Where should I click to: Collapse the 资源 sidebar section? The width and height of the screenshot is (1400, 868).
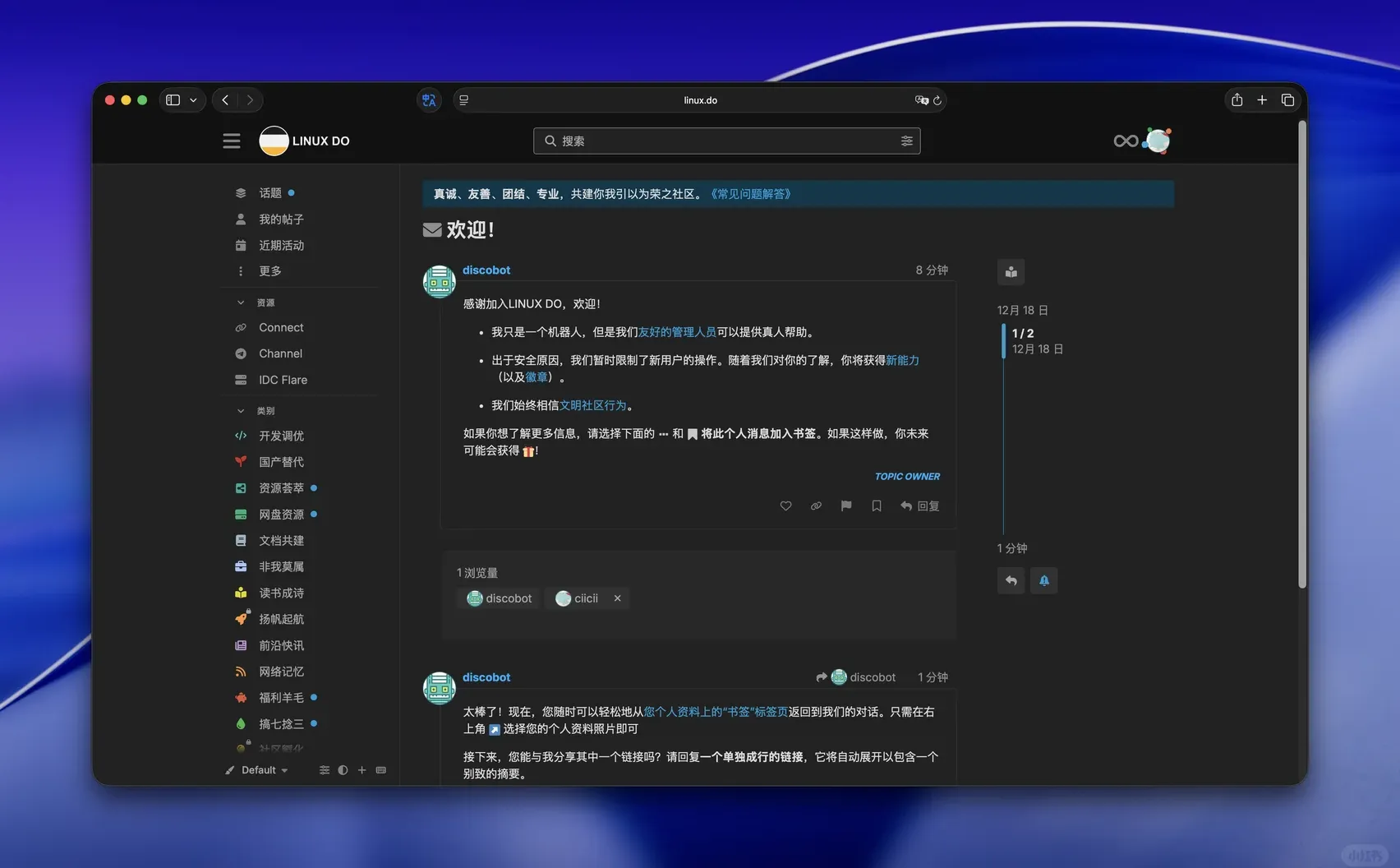[x=241, y=302]
